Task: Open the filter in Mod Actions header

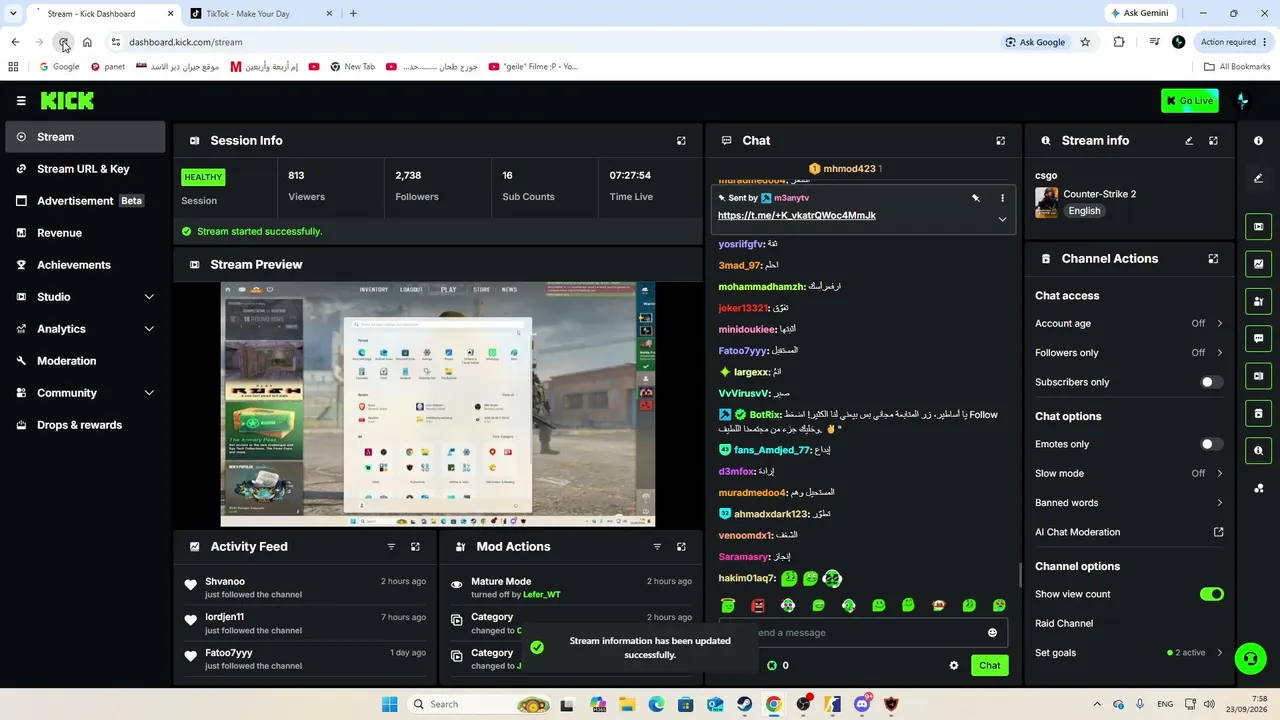Action: point(657,547)
